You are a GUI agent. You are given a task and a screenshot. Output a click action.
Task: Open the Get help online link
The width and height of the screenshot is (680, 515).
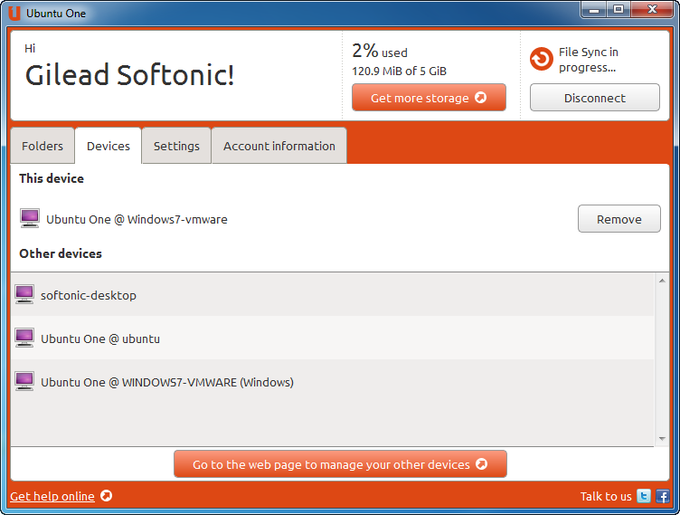click(x=52, y=496)
